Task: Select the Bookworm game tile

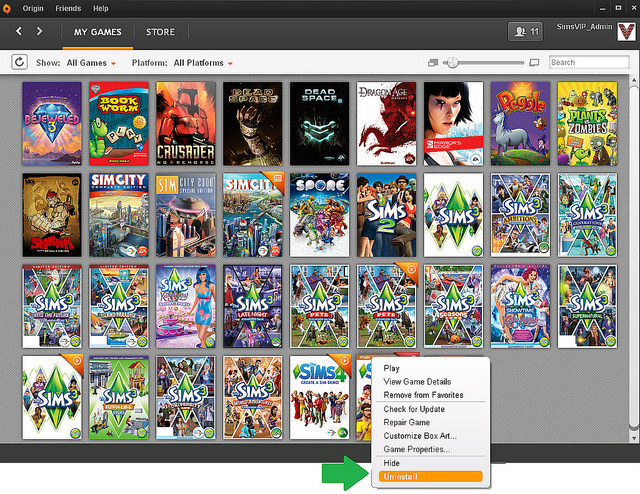Action: [119, 124]
